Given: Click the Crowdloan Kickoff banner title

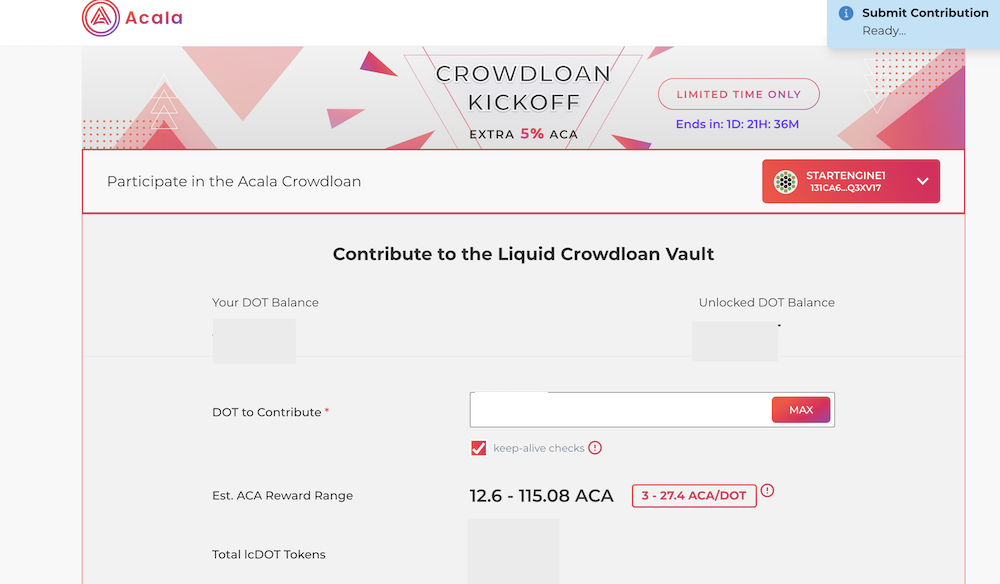Looking at the screenshot, I should pyautogui.click(x=524, y=88).
